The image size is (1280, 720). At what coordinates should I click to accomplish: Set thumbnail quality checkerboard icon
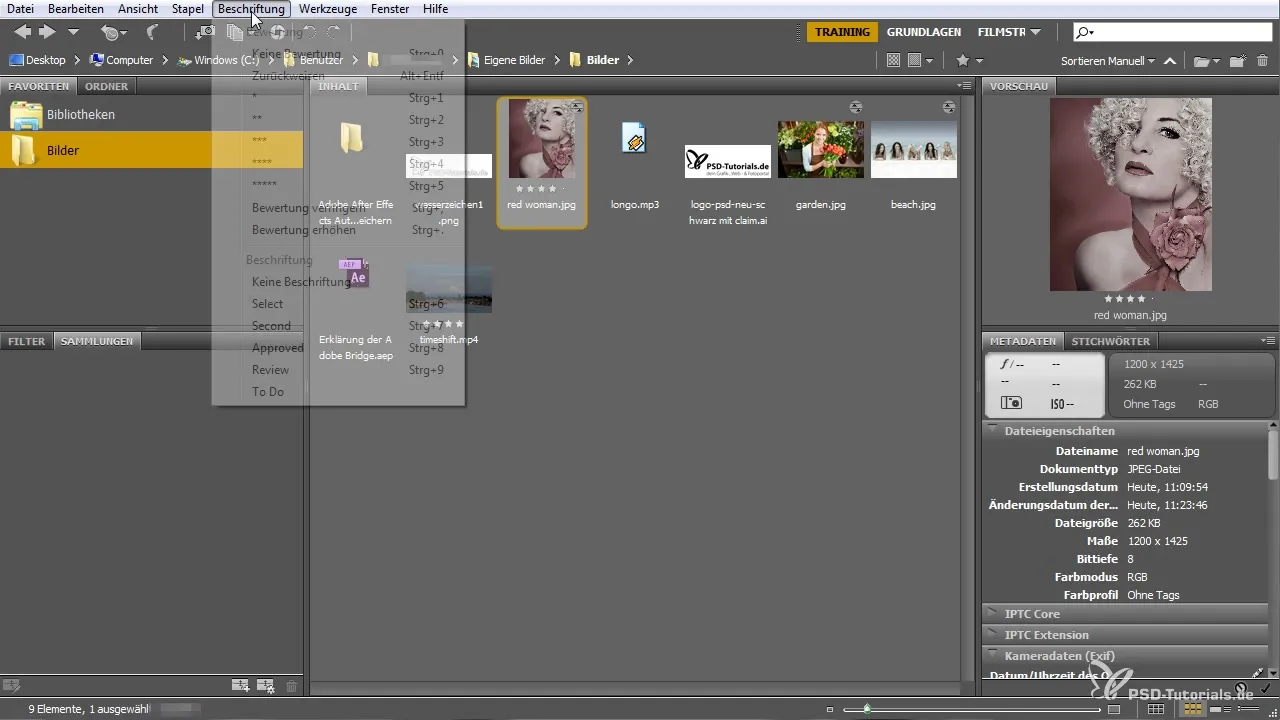click(x=894, y=61)
